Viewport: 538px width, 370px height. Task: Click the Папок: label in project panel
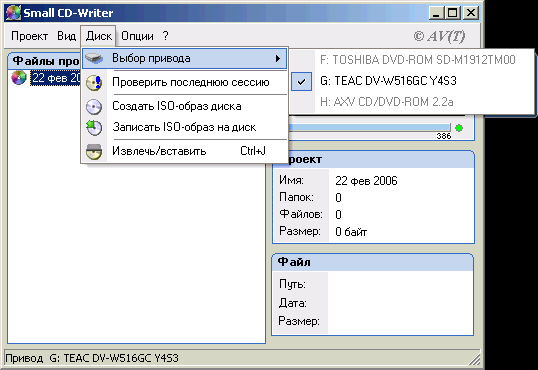[296, 197]
